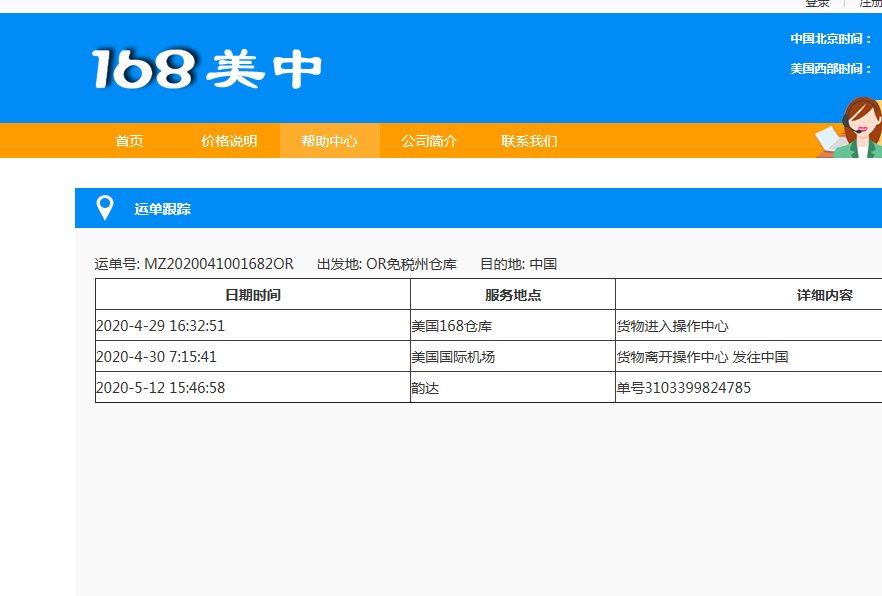Viewport: 882px width, 596px height.
Task: Click the 注册 link
Action: (x=870, y=4)
